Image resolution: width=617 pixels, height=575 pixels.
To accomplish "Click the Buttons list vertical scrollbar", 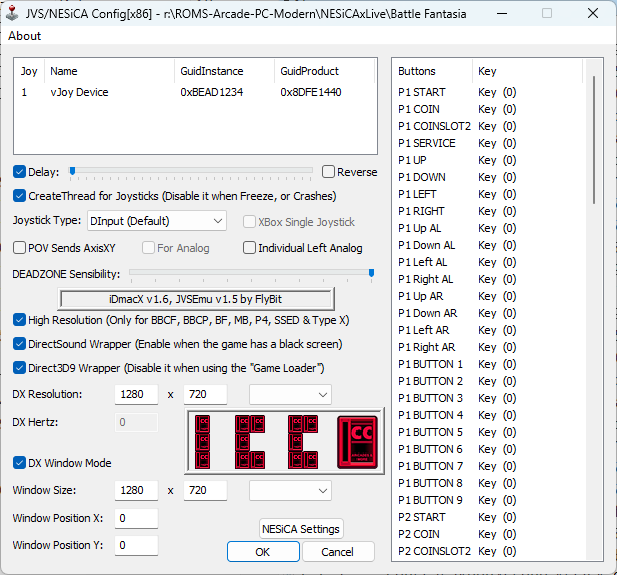I will pyautogui.click(x=594, y=140).
